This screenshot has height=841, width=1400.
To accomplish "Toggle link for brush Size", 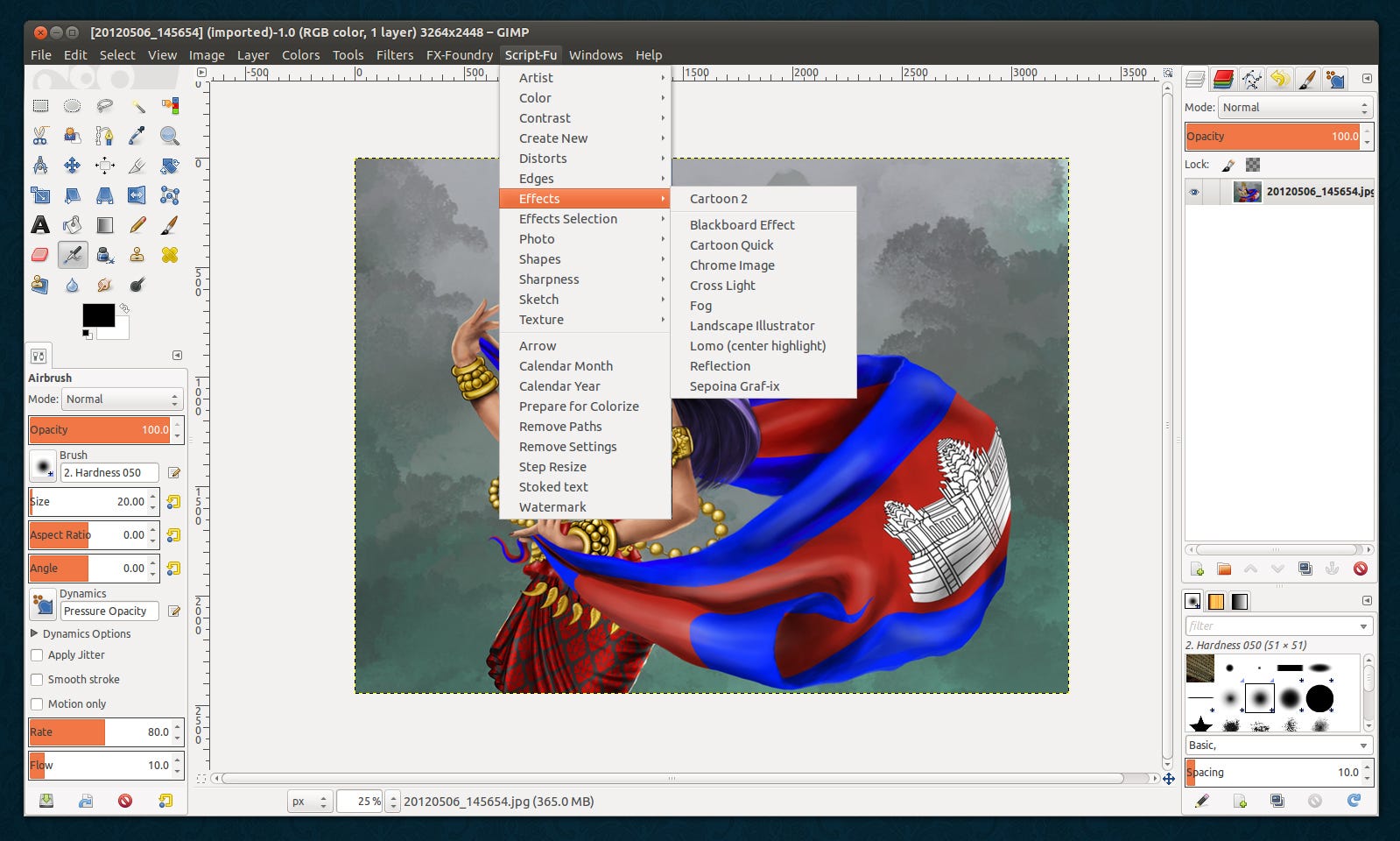I will [x=173, y=502].
